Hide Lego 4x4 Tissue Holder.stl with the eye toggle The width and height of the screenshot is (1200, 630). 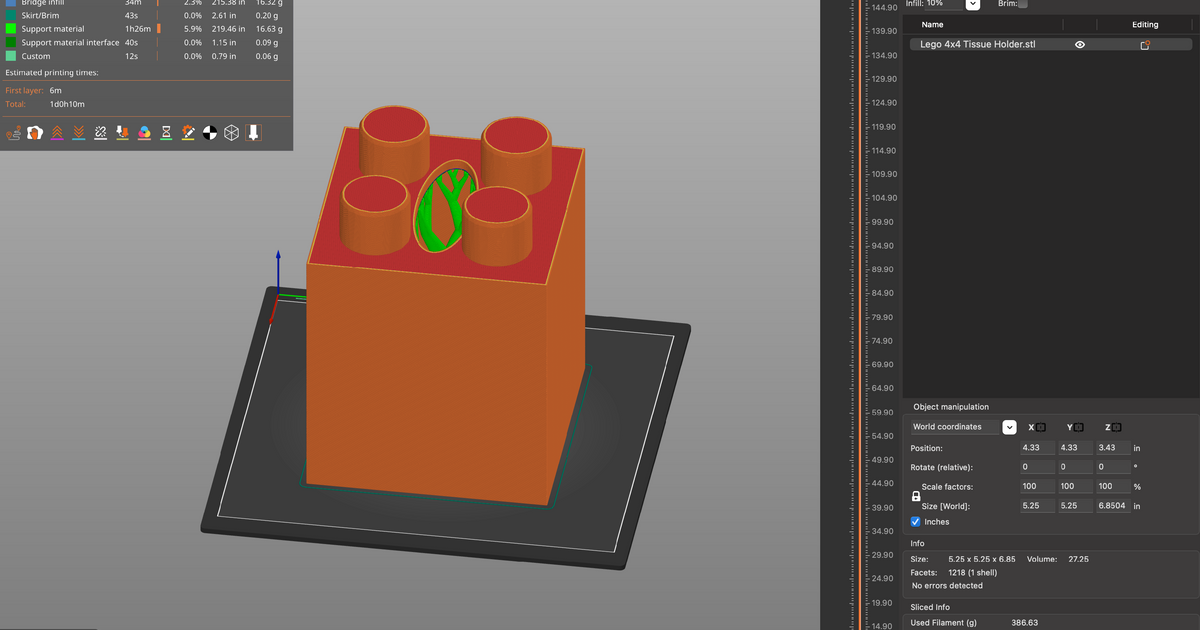click(1080, 44)
